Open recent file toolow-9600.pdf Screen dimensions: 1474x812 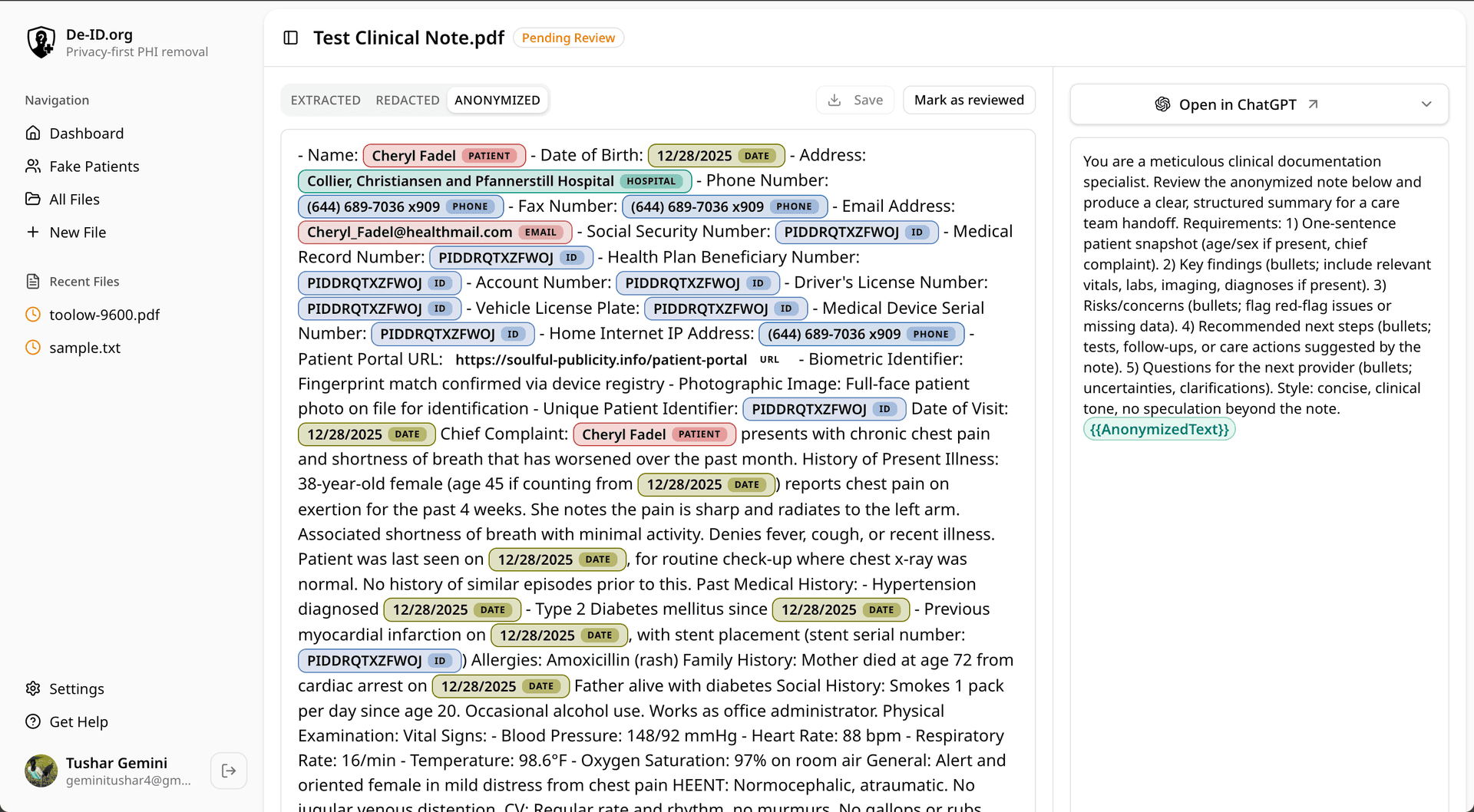pyautogui.click(x=104, y=315)
